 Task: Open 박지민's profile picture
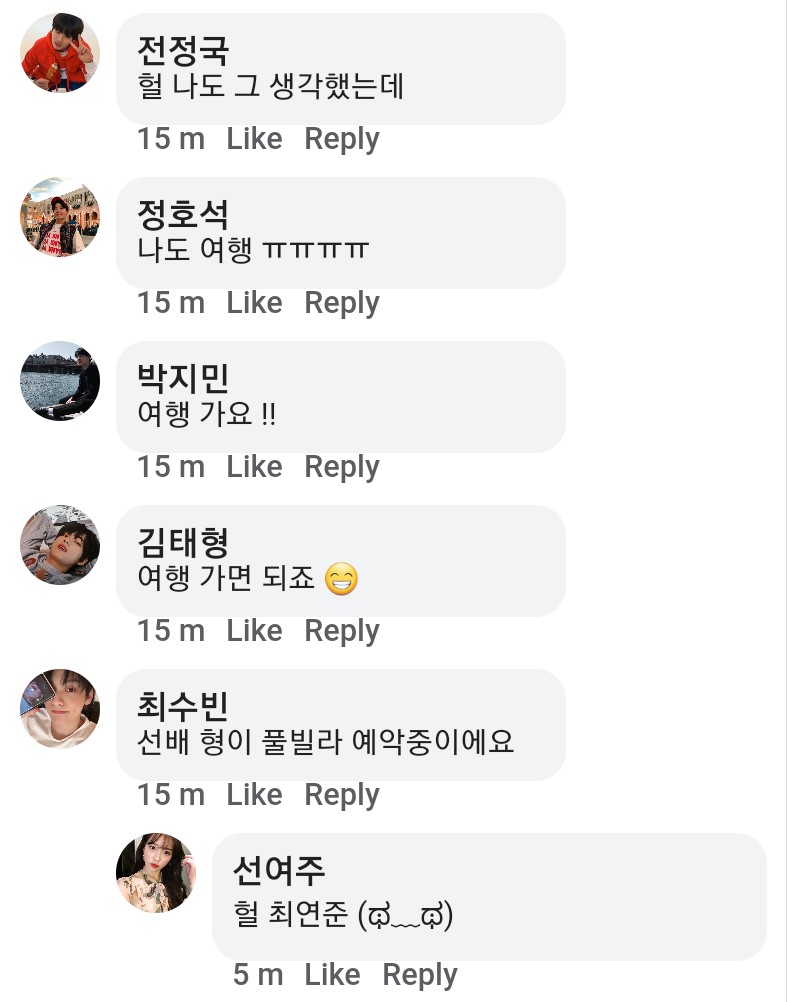60,381
